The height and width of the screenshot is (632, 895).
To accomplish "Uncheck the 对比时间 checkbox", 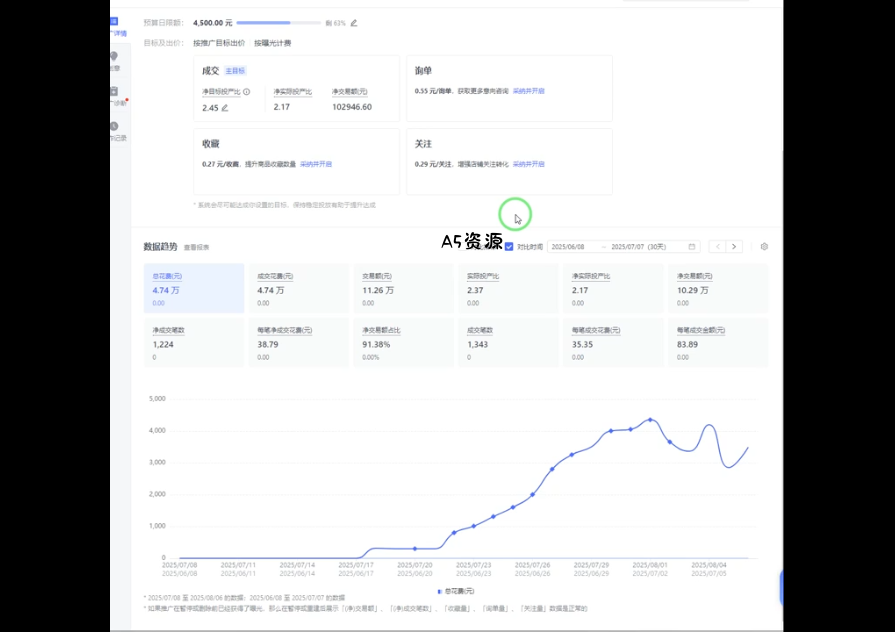I will [x=509, y=246].
